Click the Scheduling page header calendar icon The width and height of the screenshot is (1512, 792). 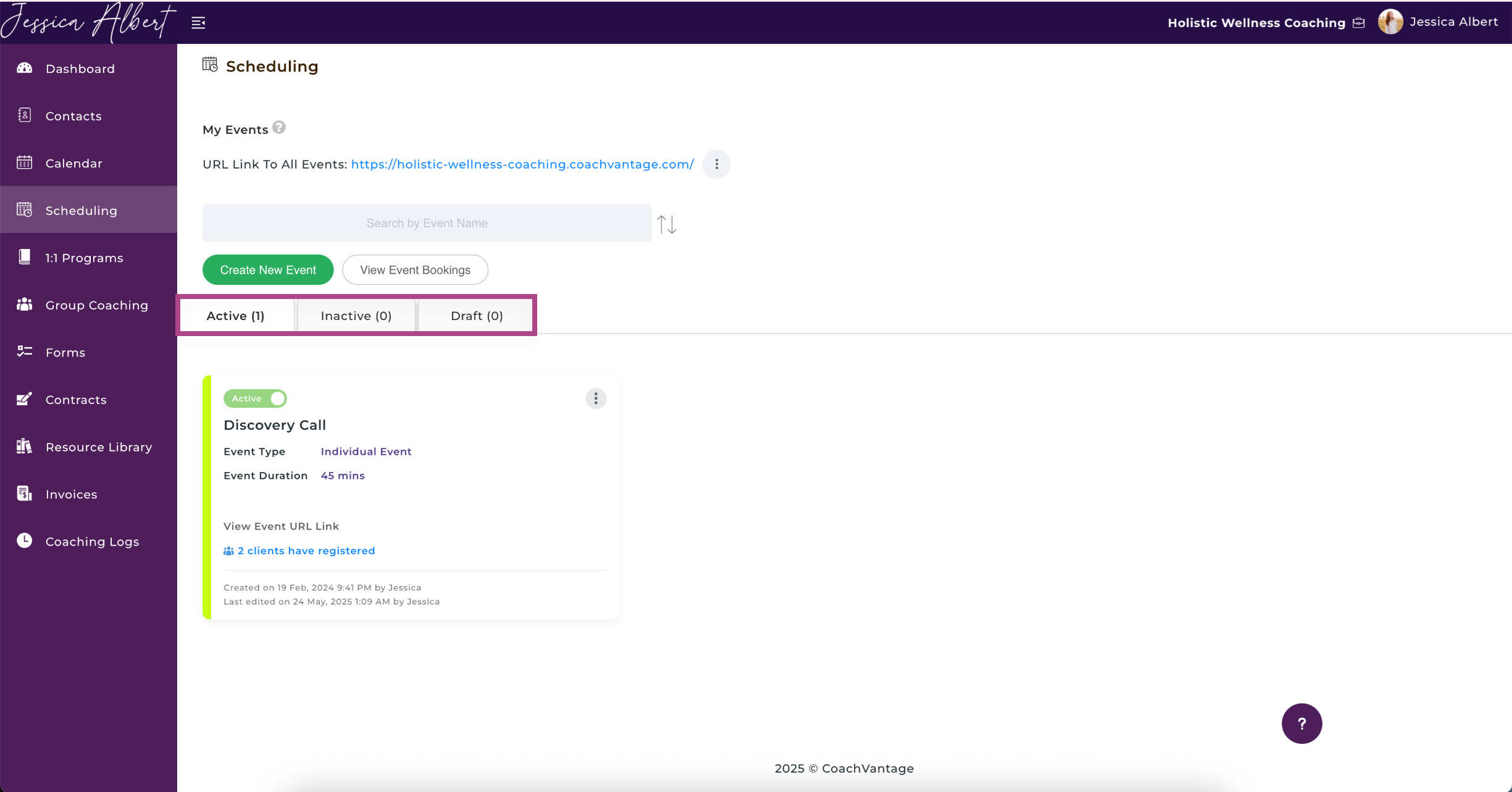click(210, 64)
